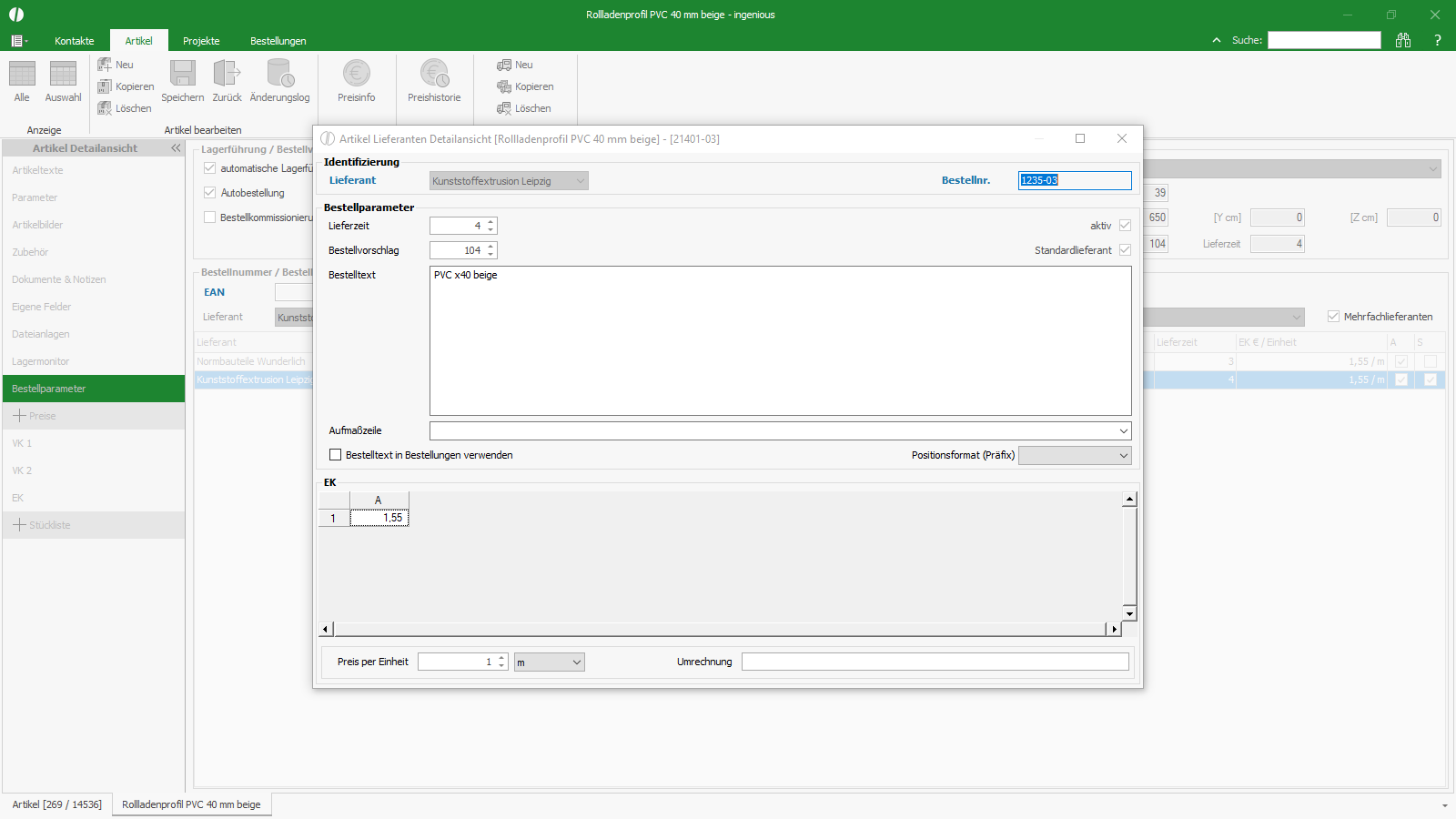Open the Bestellungen tab
The width and height of the screenshot is (1456, 819).
click(278, 41)
